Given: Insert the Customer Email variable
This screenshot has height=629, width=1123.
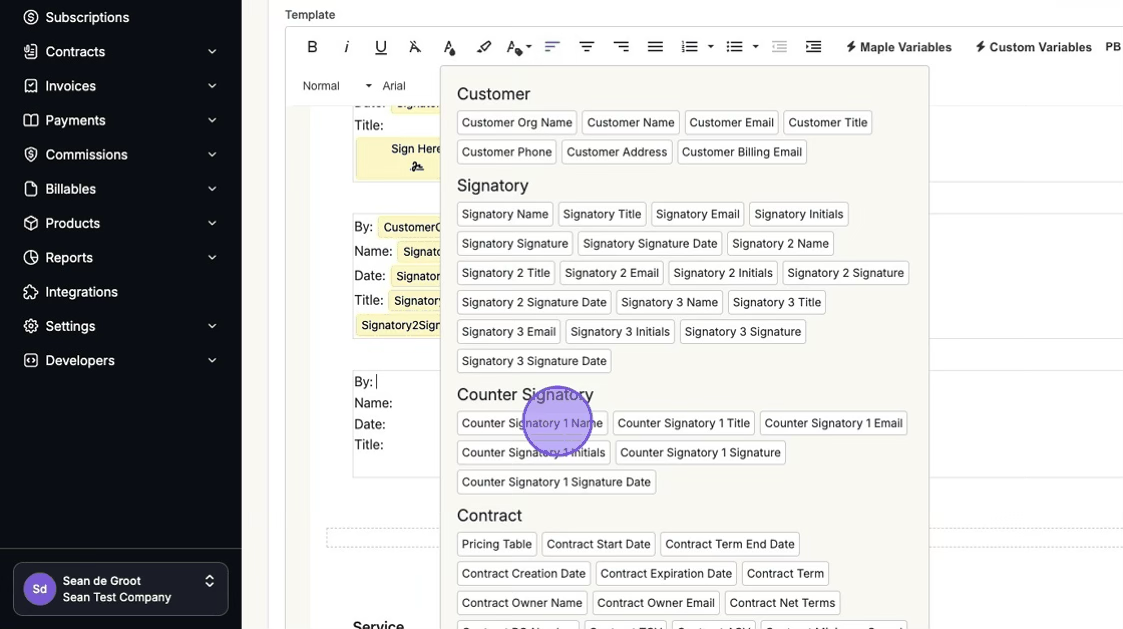Looking at the screenshot, I should point(731,123).
